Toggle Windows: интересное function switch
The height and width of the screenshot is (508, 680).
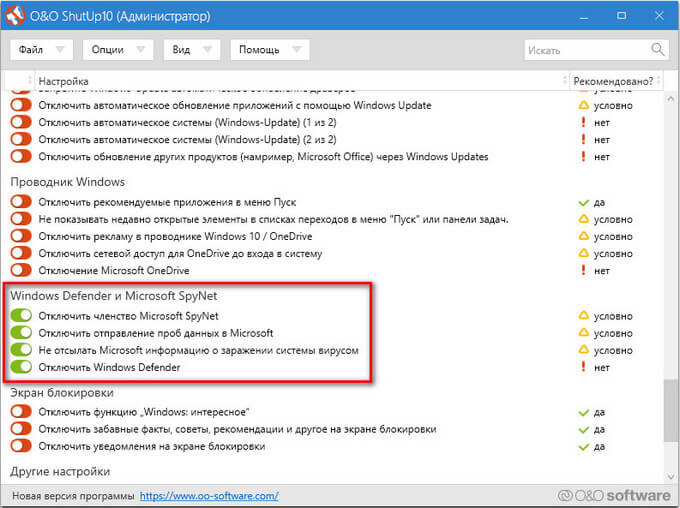[21, 411]
